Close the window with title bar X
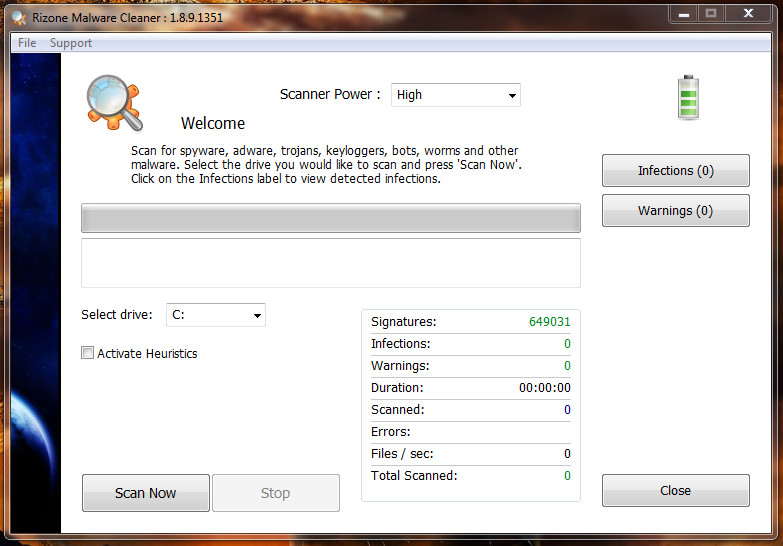 (748, 13)
